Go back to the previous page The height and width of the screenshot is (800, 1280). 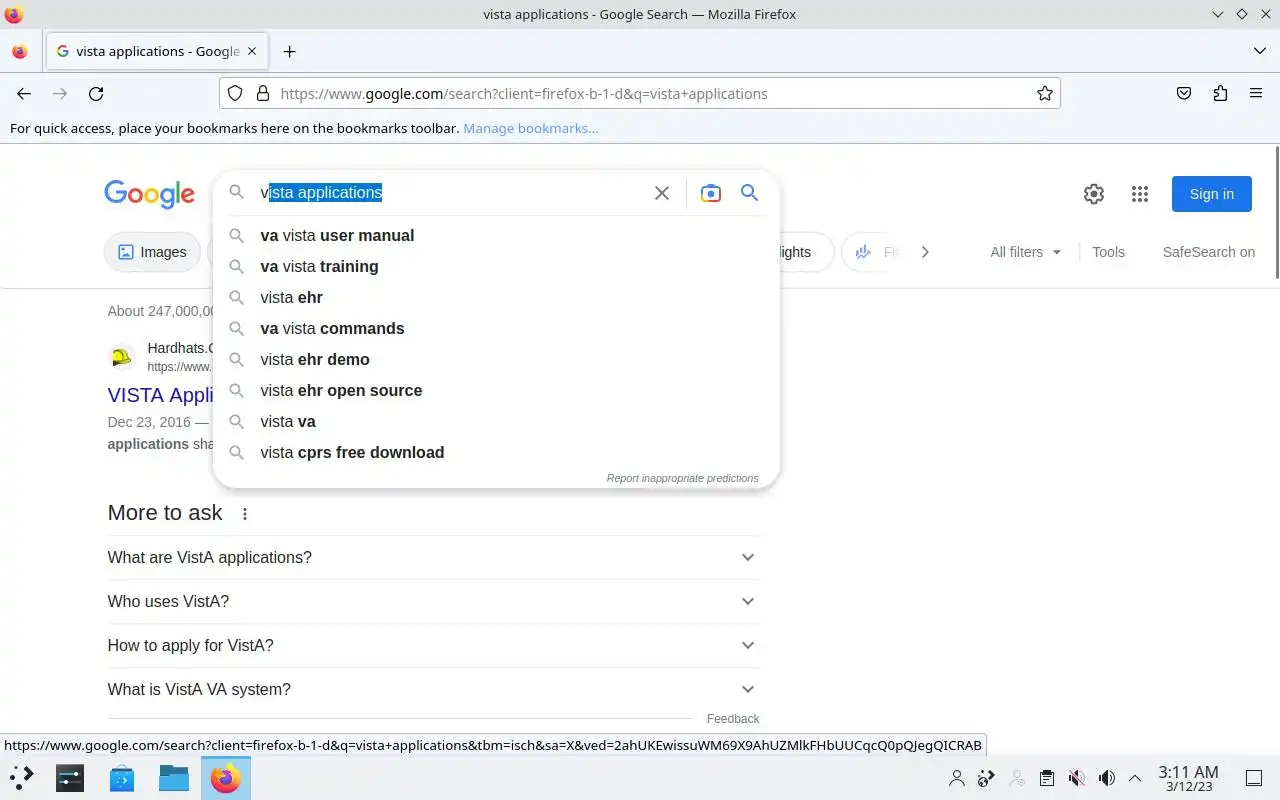24,93
